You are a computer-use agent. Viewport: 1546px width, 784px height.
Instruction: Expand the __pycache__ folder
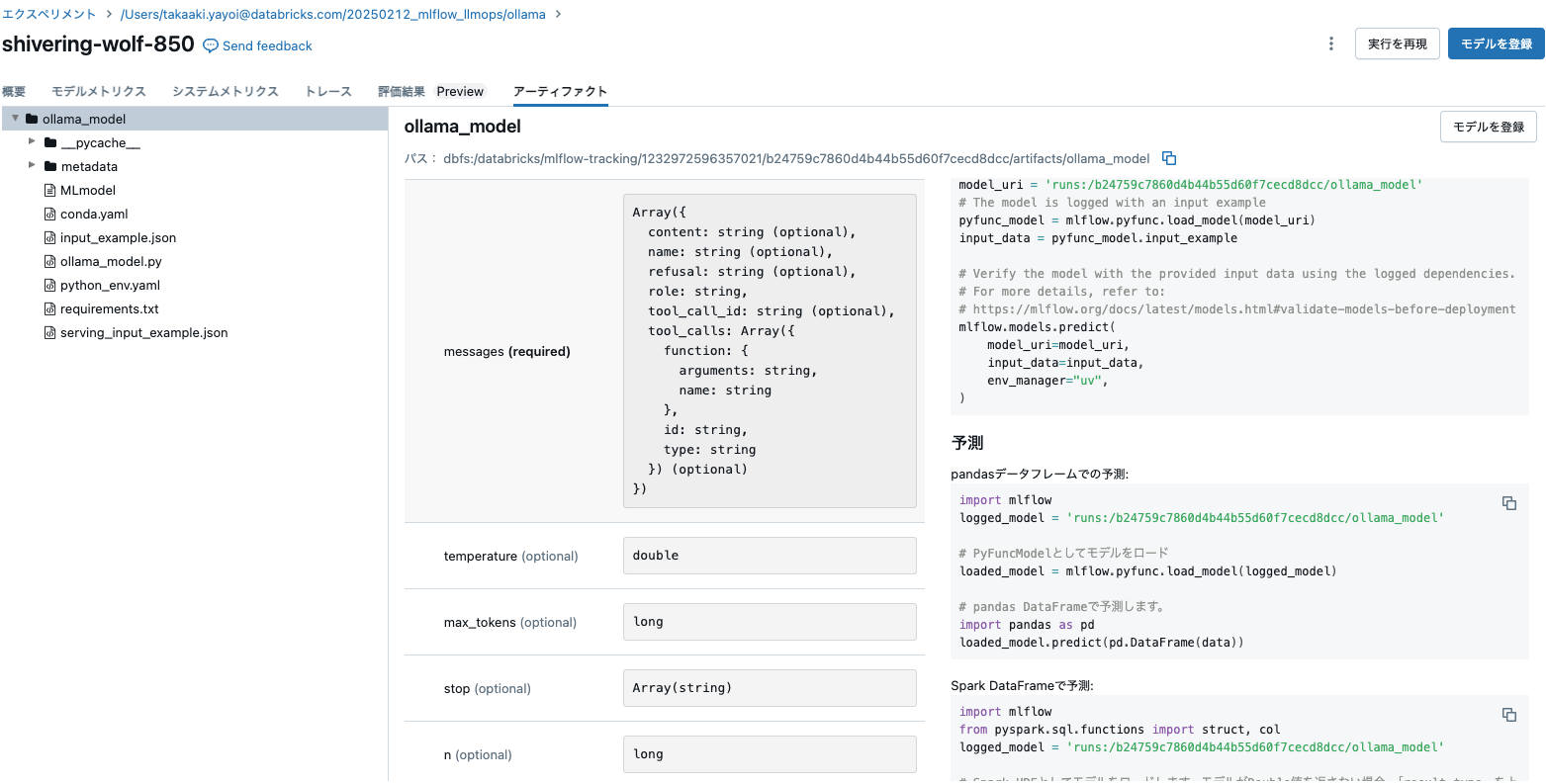[x=33, y=142]
